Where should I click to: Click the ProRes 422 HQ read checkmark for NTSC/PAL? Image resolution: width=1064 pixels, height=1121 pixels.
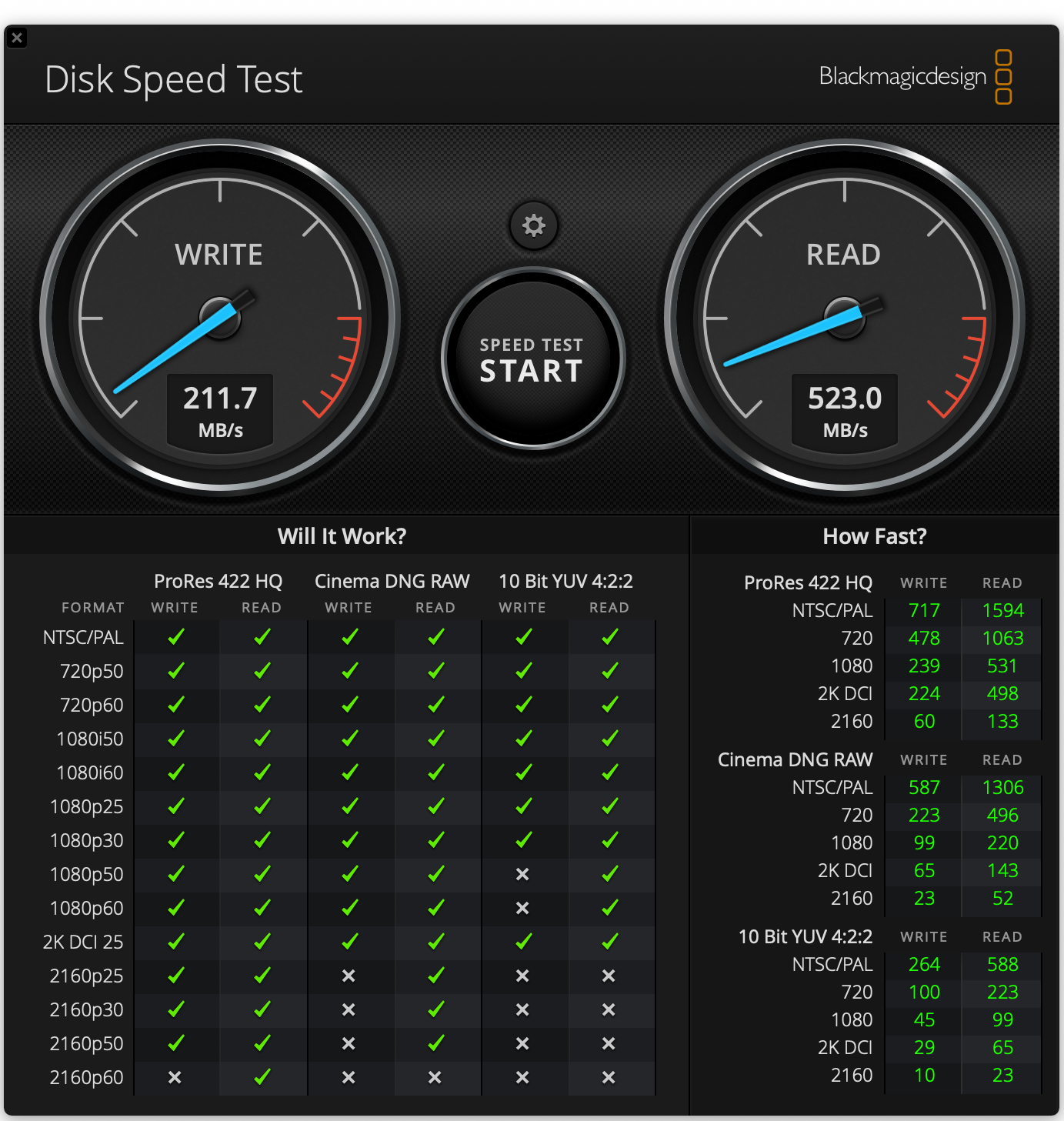tap(262, 637)
